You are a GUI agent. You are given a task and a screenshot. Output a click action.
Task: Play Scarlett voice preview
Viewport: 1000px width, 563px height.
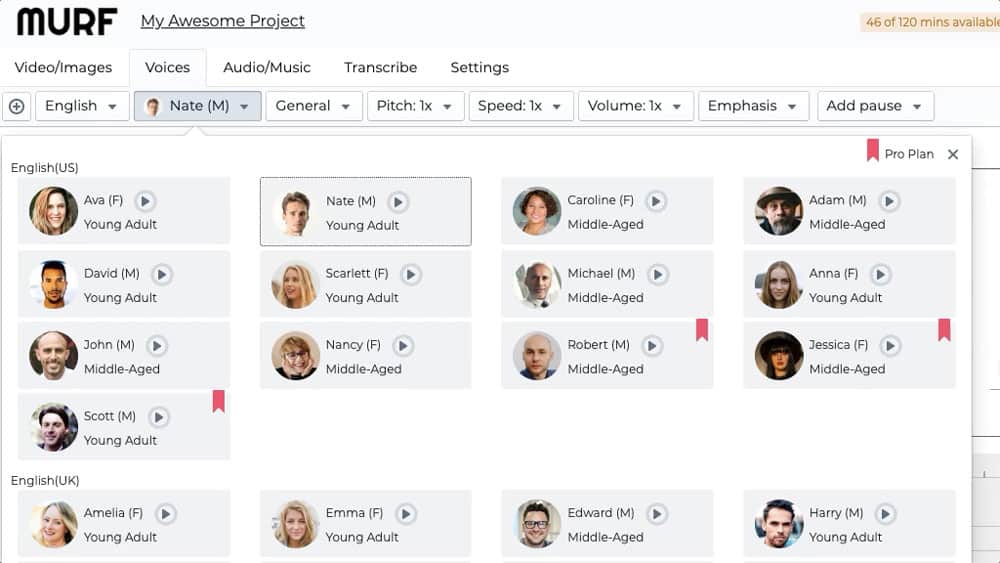point(409,274)
